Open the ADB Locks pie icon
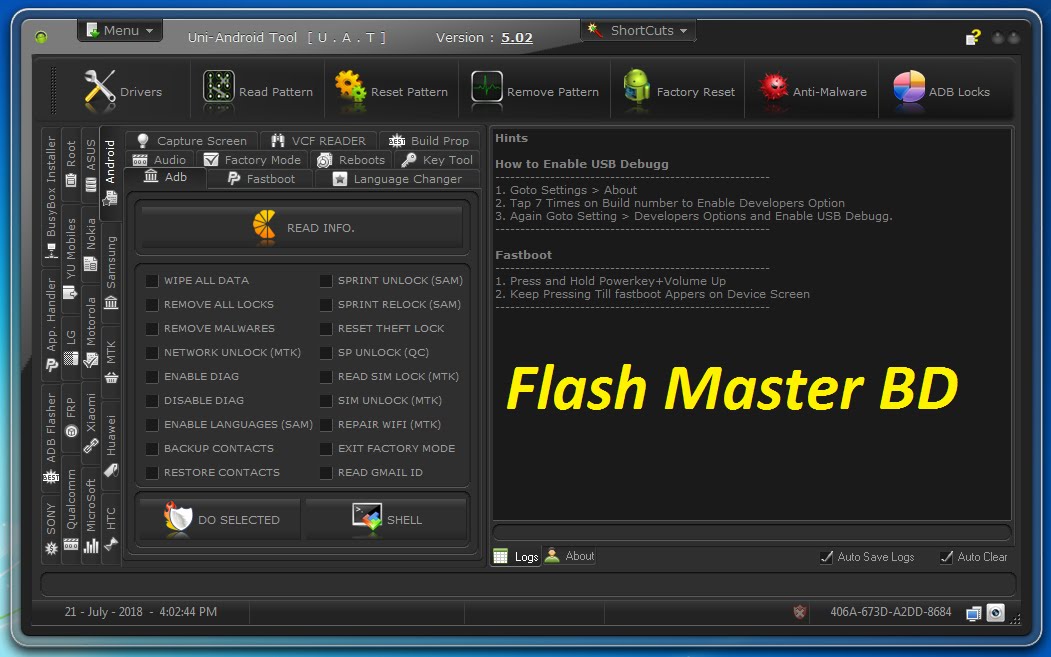Viewport: 1051px width, 657px height. pos(909,87)
